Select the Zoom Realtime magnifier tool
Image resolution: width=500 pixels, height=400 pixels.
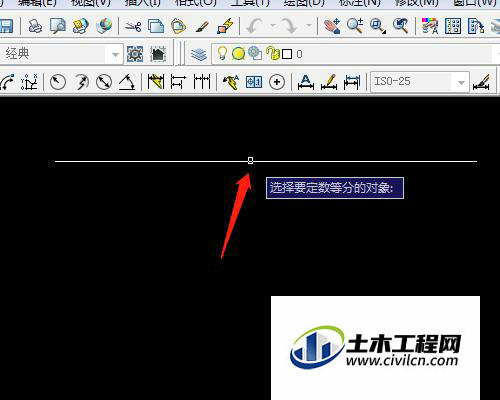coord(355,26)
